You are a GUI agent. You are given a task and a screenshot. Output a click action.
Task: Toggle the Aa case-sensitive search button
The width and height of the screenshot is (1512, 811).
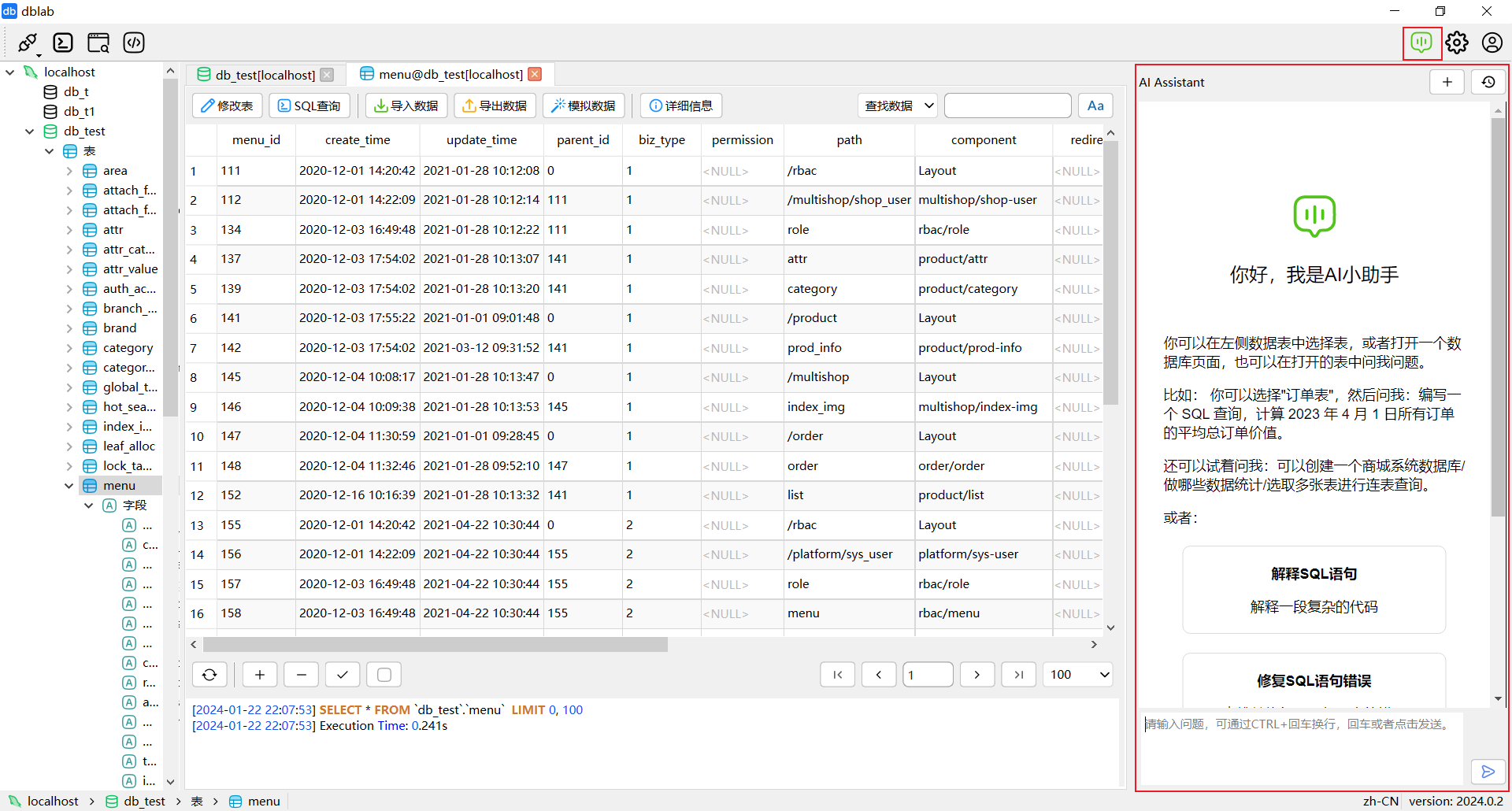point(1095,106)
